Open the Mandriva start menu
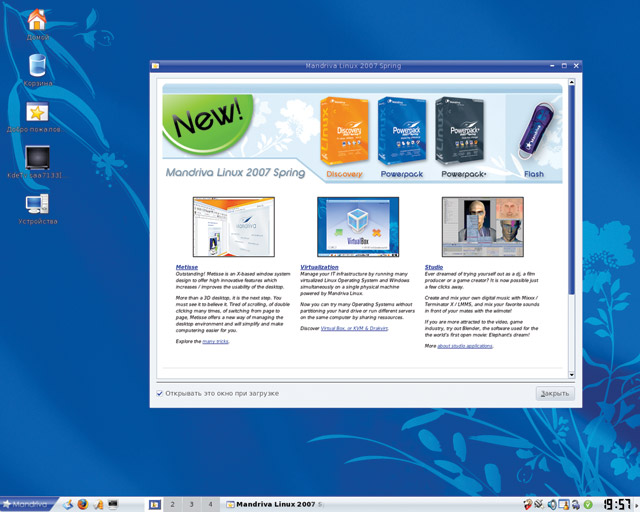The image size is (640, 512). pos(27,504)
